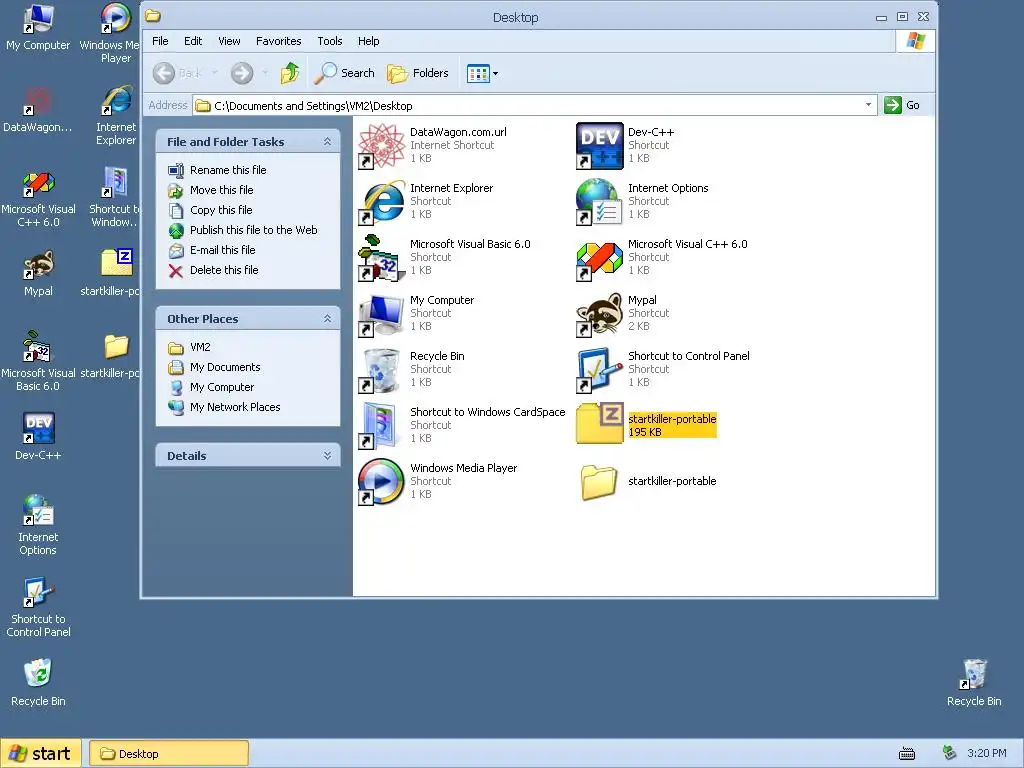The width and height of the screenshot is (1024, 768).
Task: Select the Recycle Bin shortcut icon in the file list
Action: point(382,370)
